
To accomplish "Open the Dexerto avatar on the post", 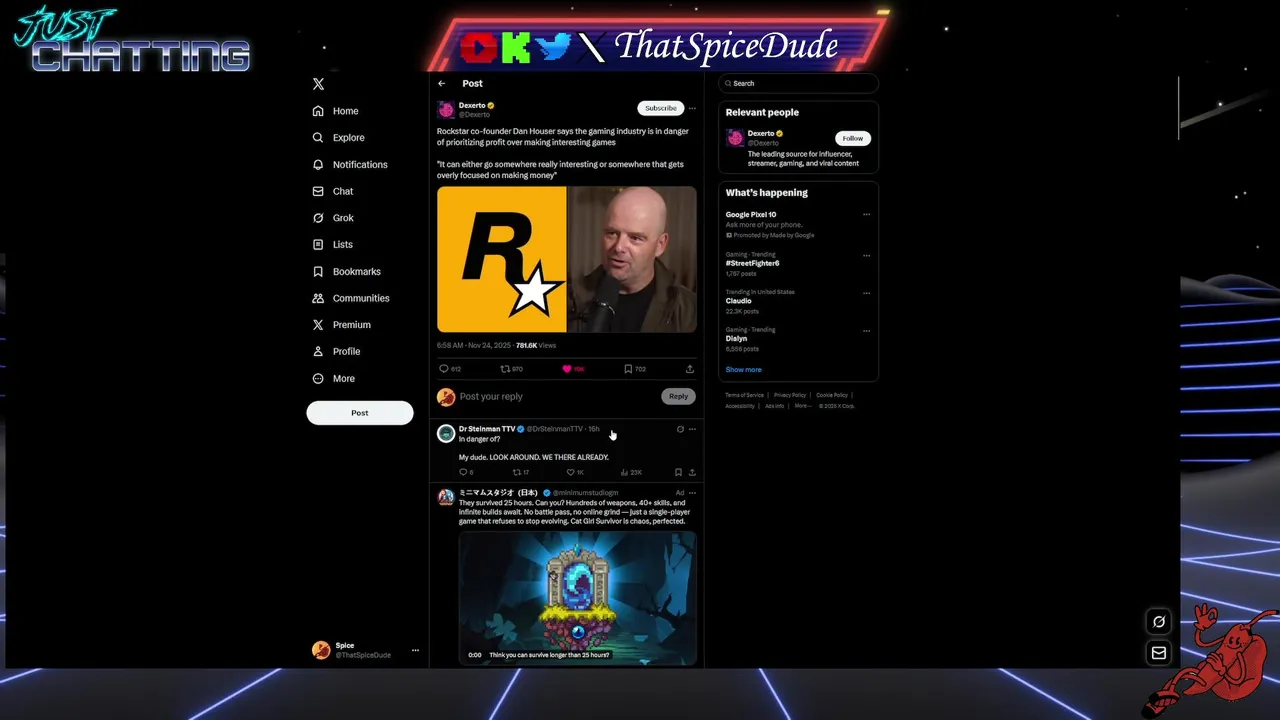I will coord(446,109).
